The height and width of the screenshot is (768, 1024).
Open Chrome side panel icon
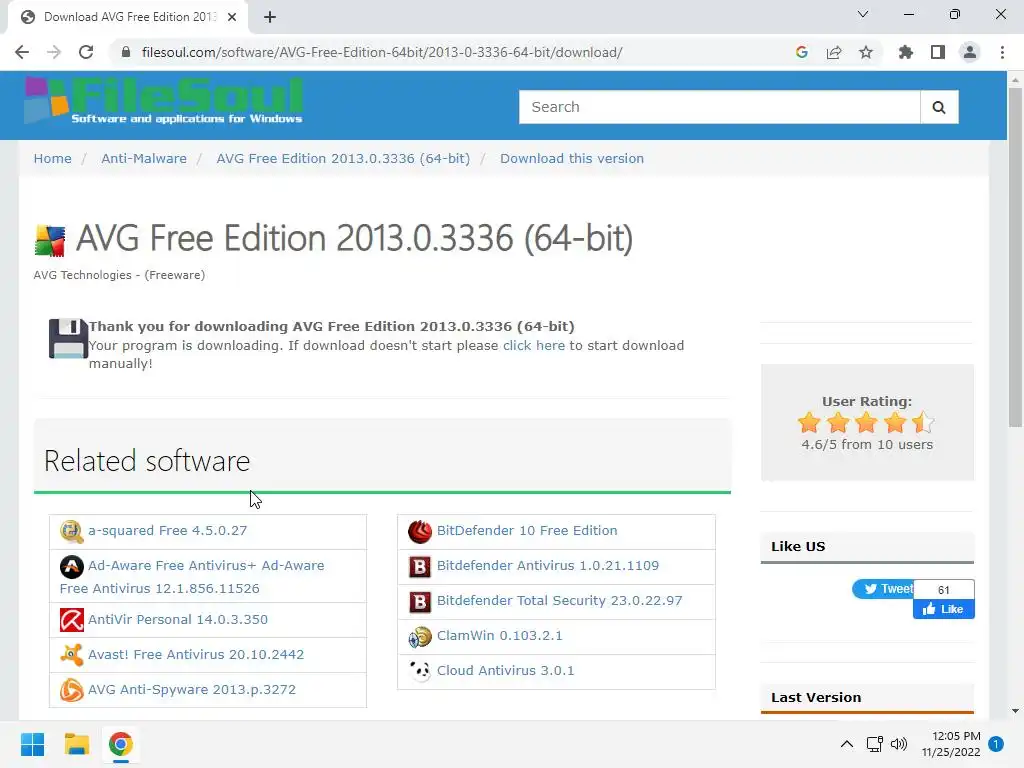pos(938,52)
